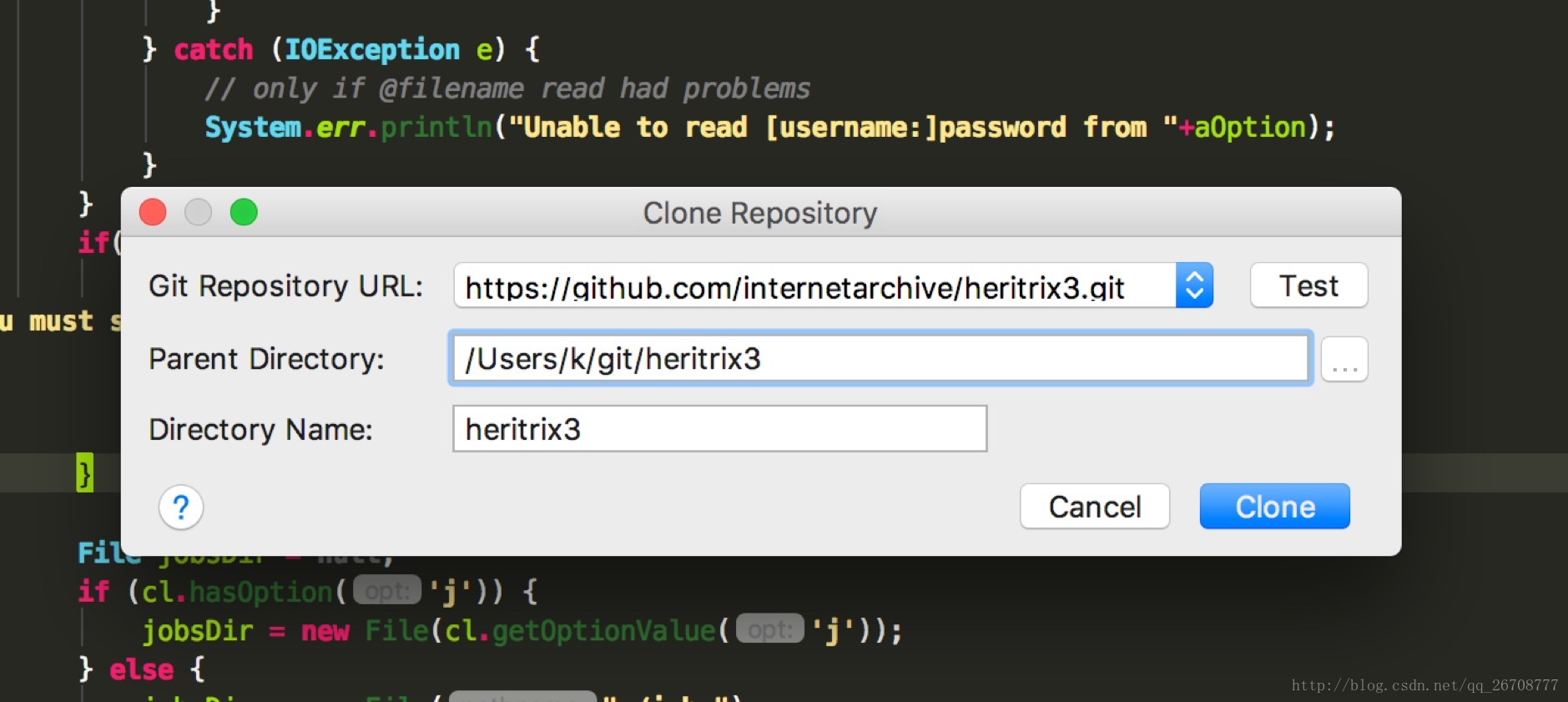Click the 'opt:' hint inside hasOption
1568x702 pixels.
click(x=387, y=591)
